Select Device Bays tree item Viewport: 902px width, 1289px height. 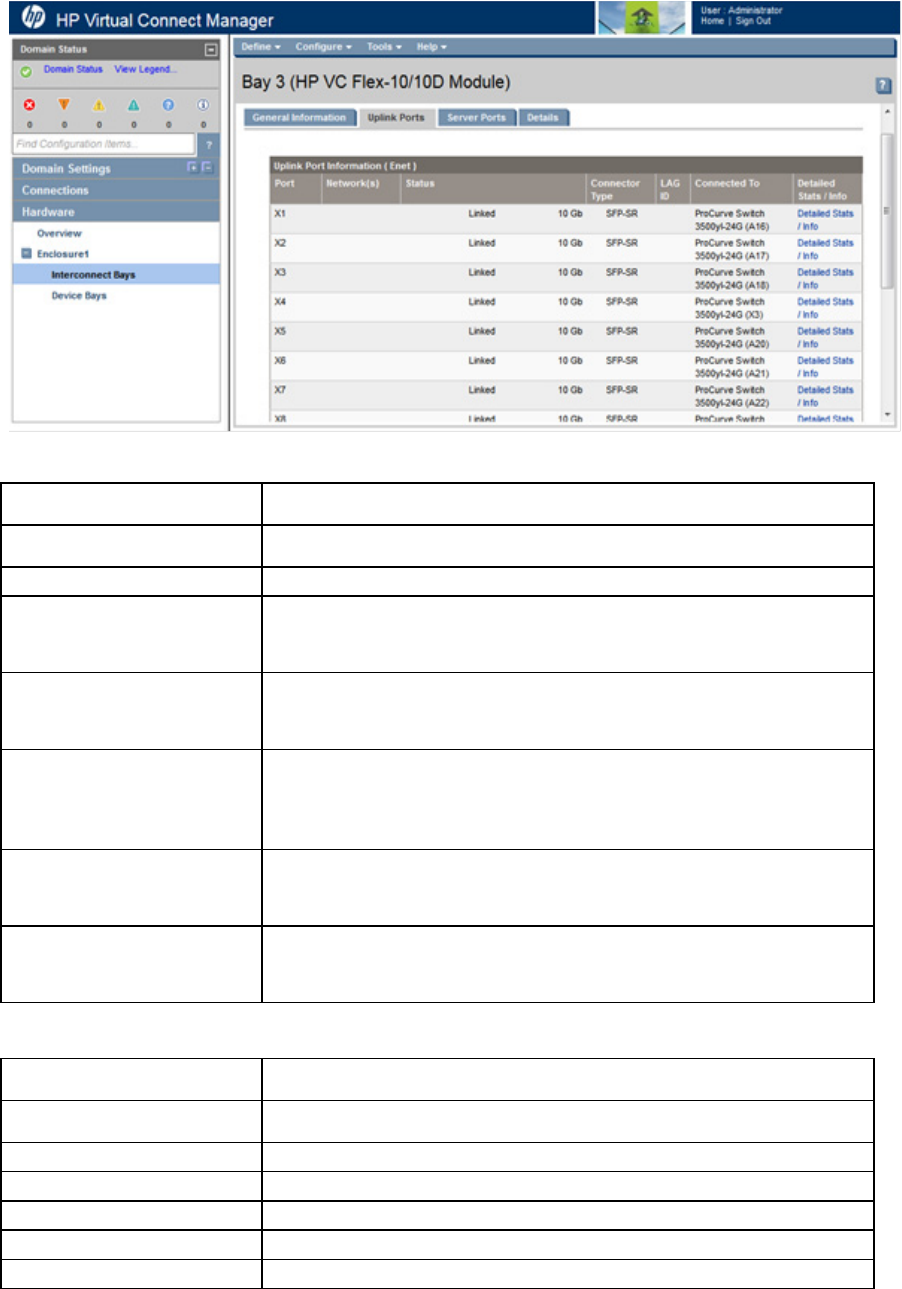pos(79,296)
